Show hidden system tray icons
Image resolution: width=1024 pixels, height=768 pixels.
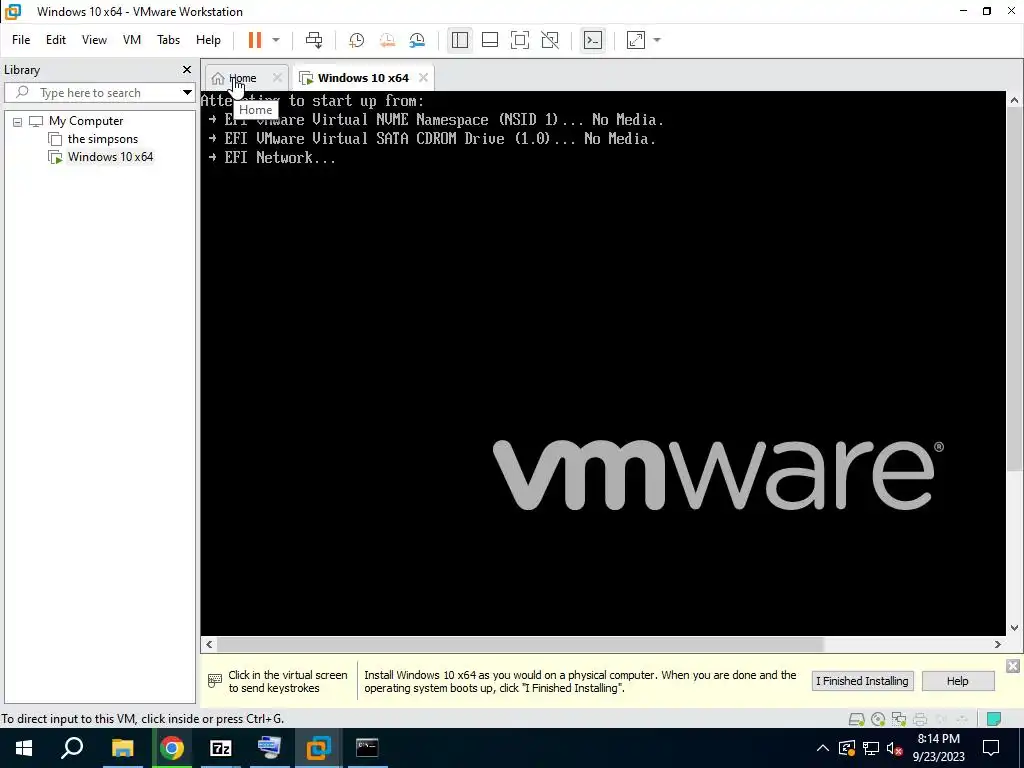click(823, 748)
